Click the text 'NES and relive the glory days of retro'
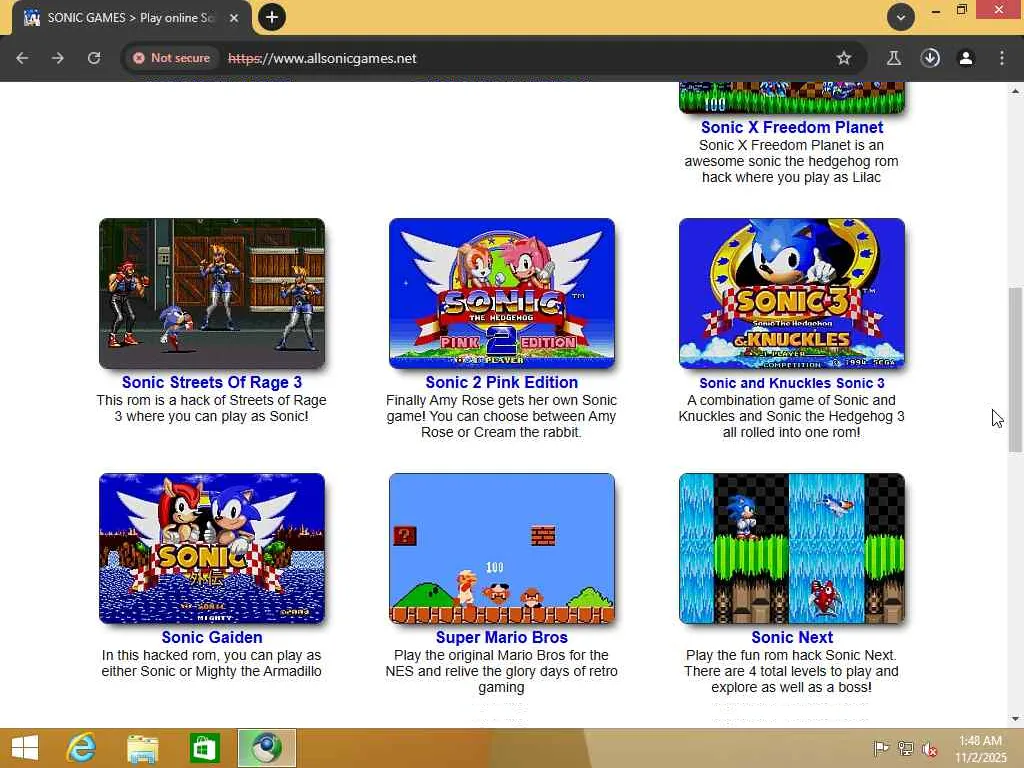This screenshot has height=768, width=1024. point(502,671)
